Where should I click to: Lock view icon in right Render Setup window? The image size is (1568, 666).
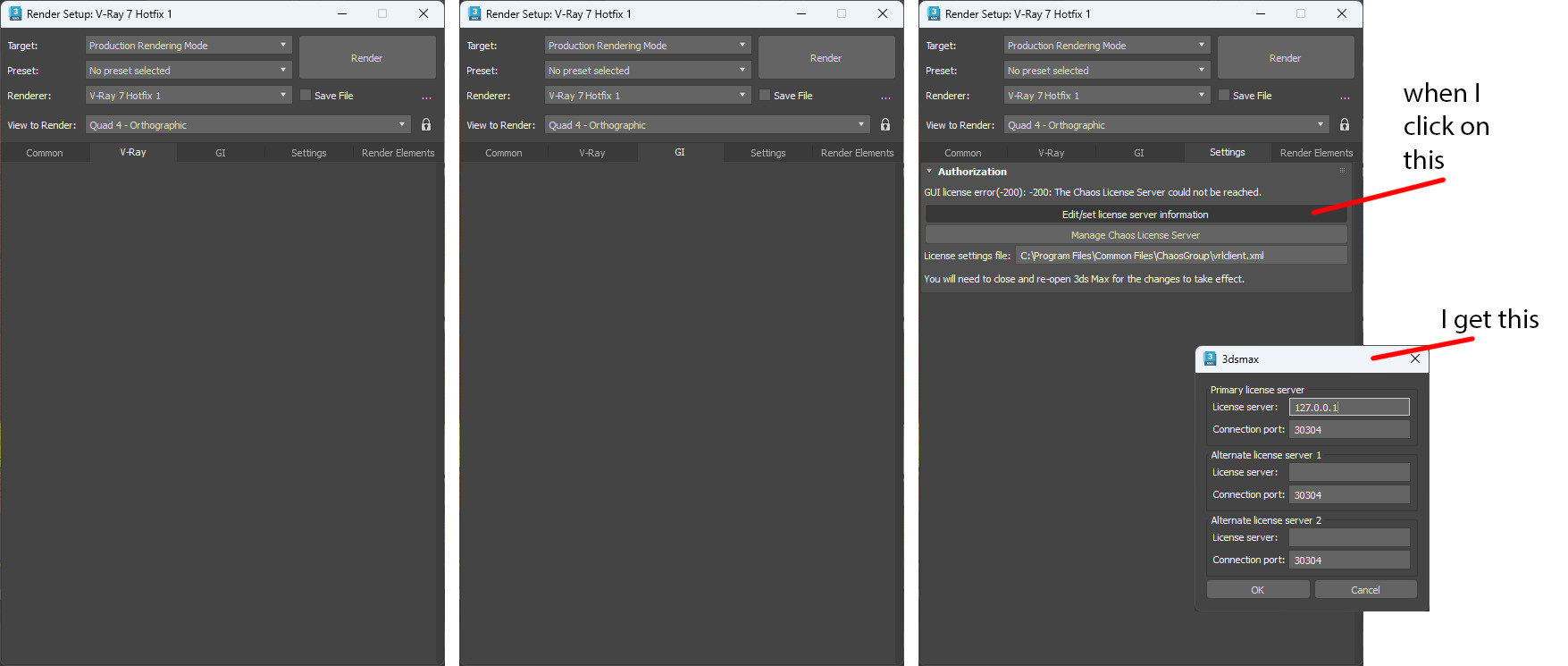pyautogui.click(x=1345, y=125)
